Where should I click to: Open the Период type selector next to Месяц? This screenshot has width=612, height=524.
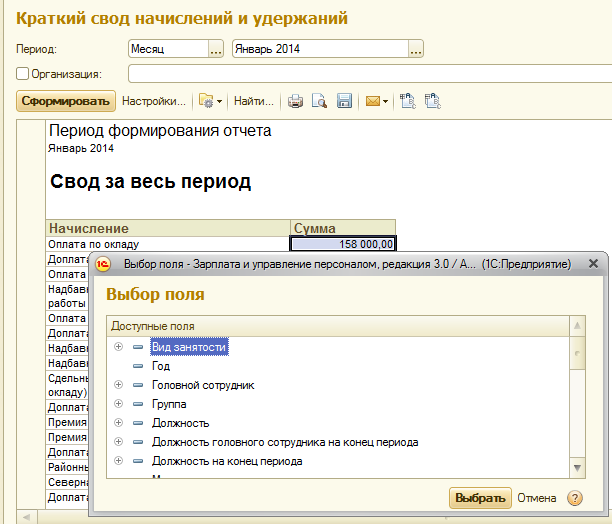[x=216, y=49]
